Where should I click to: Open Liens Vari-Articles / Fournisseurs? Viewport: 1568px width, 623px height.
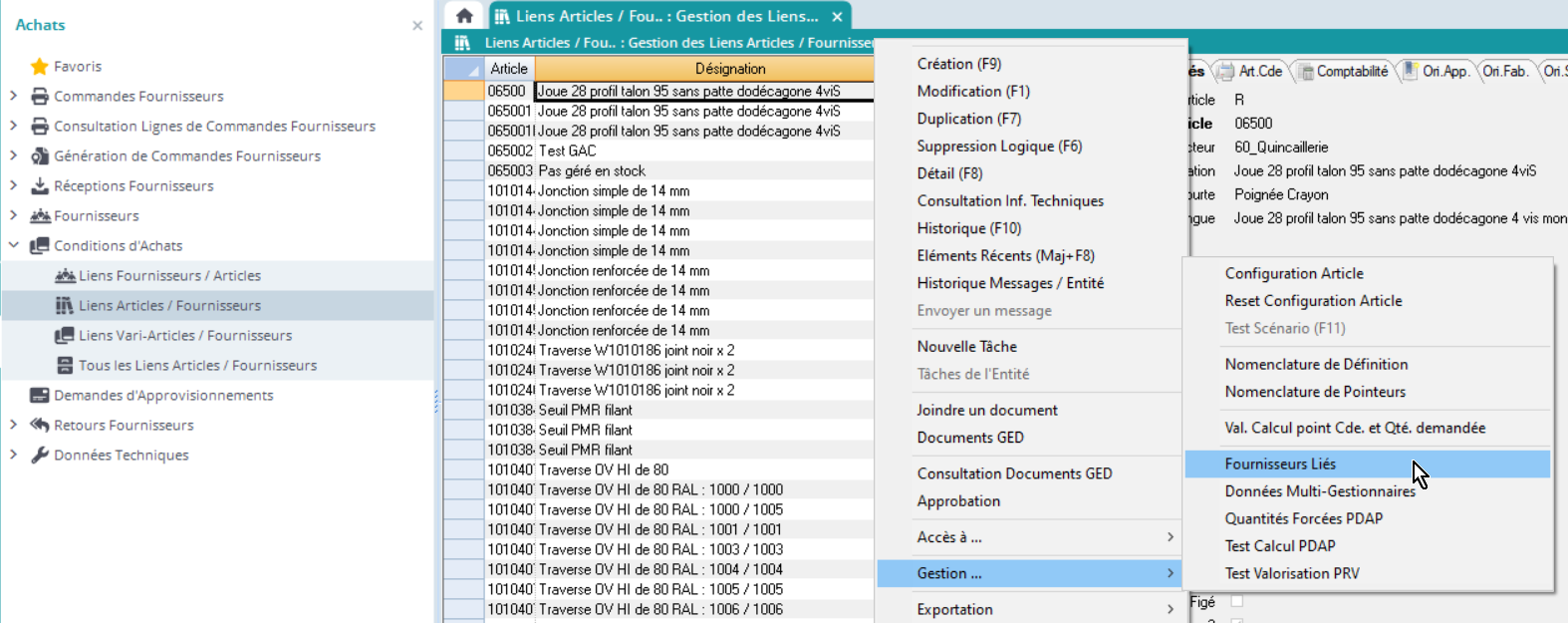(x=185, y=336)
